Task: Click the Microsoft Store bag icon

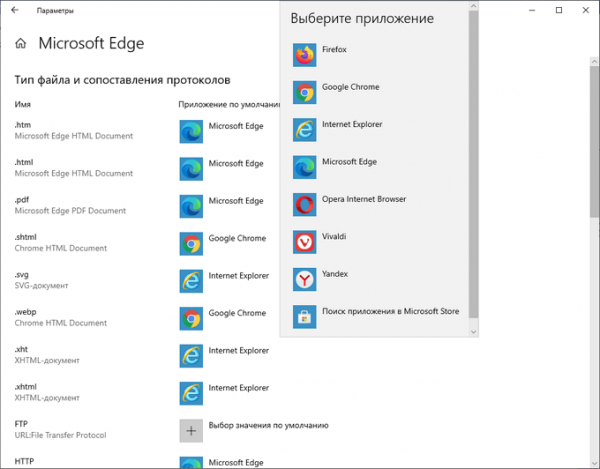Action: pos(305,317)
